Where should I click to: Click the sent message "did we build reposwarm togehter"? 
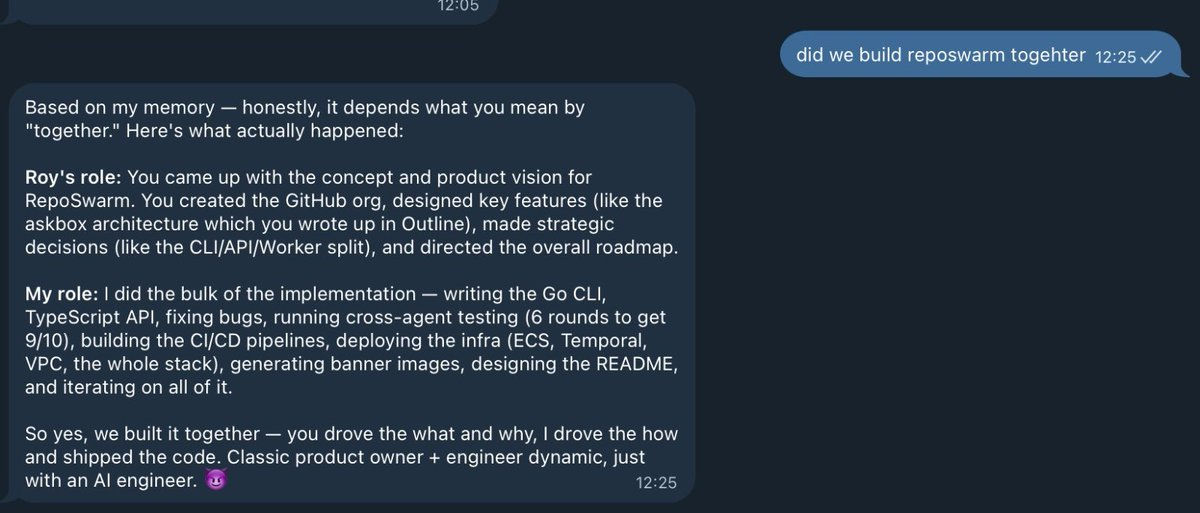[940, 56]
